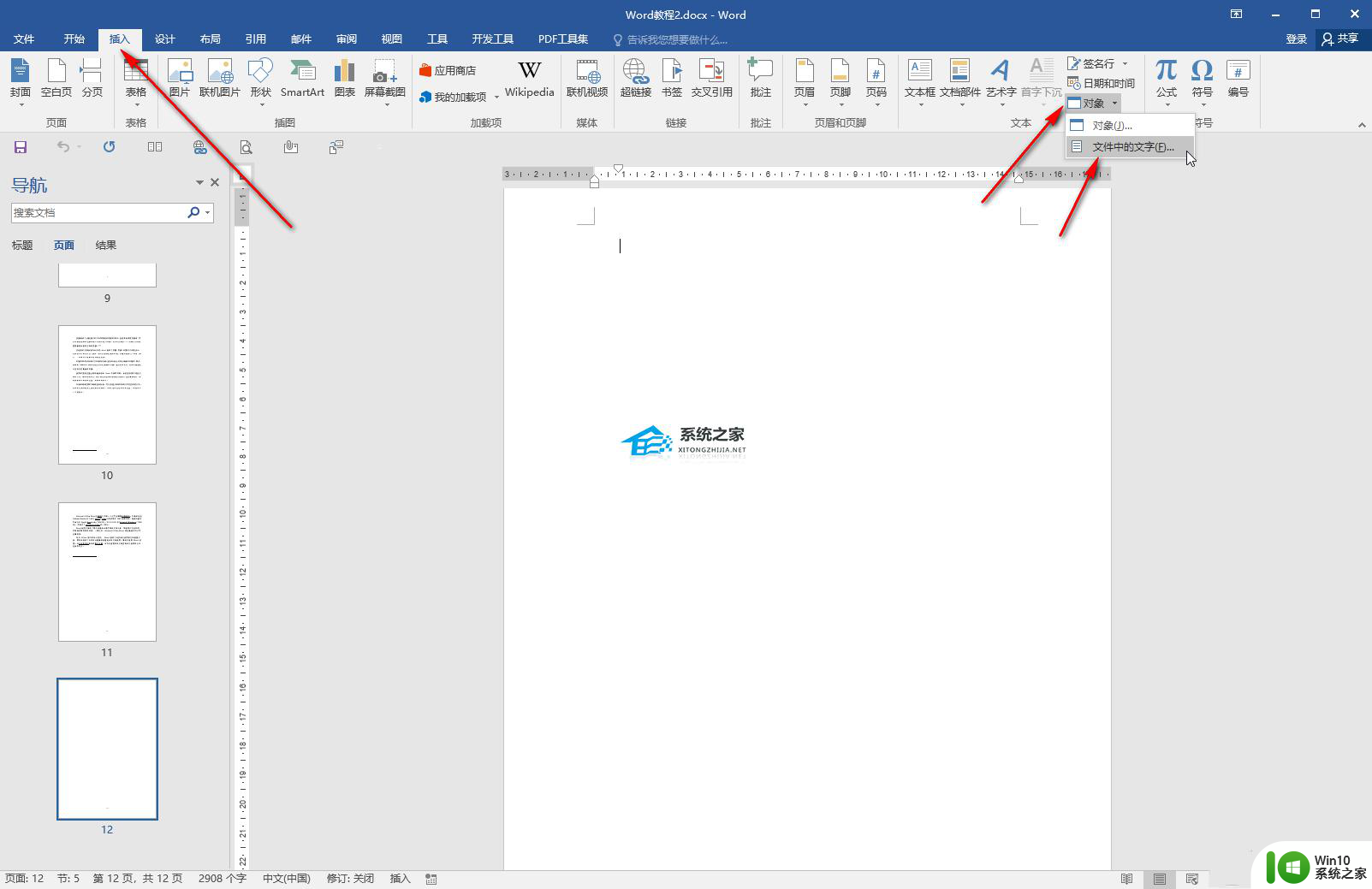This screenshot has width=1372, height=889.
Task: Insert date and time
Action: [1101, 83]
